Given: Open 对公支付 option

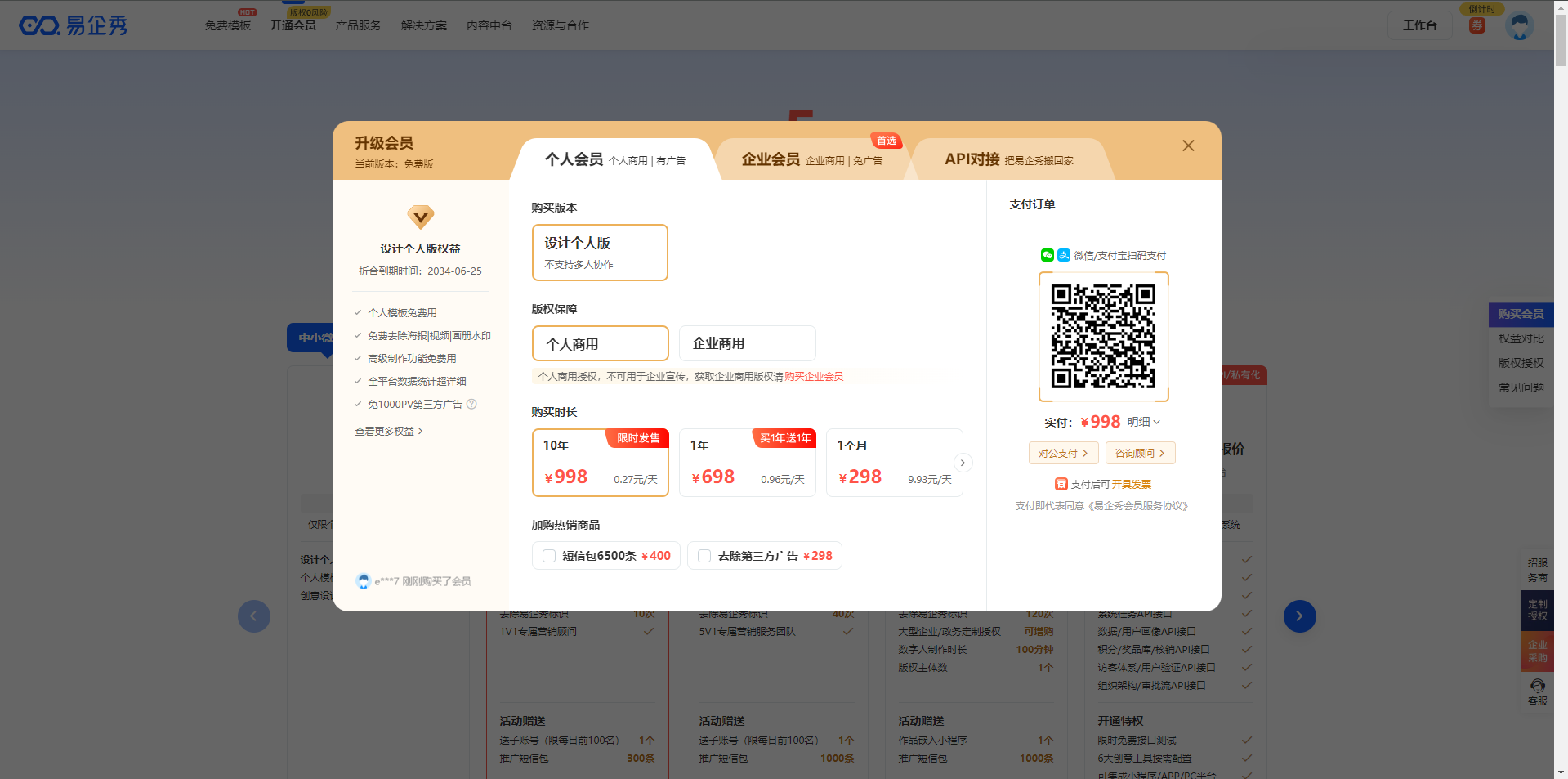Looking at the screenshot, I should 1063,453.
